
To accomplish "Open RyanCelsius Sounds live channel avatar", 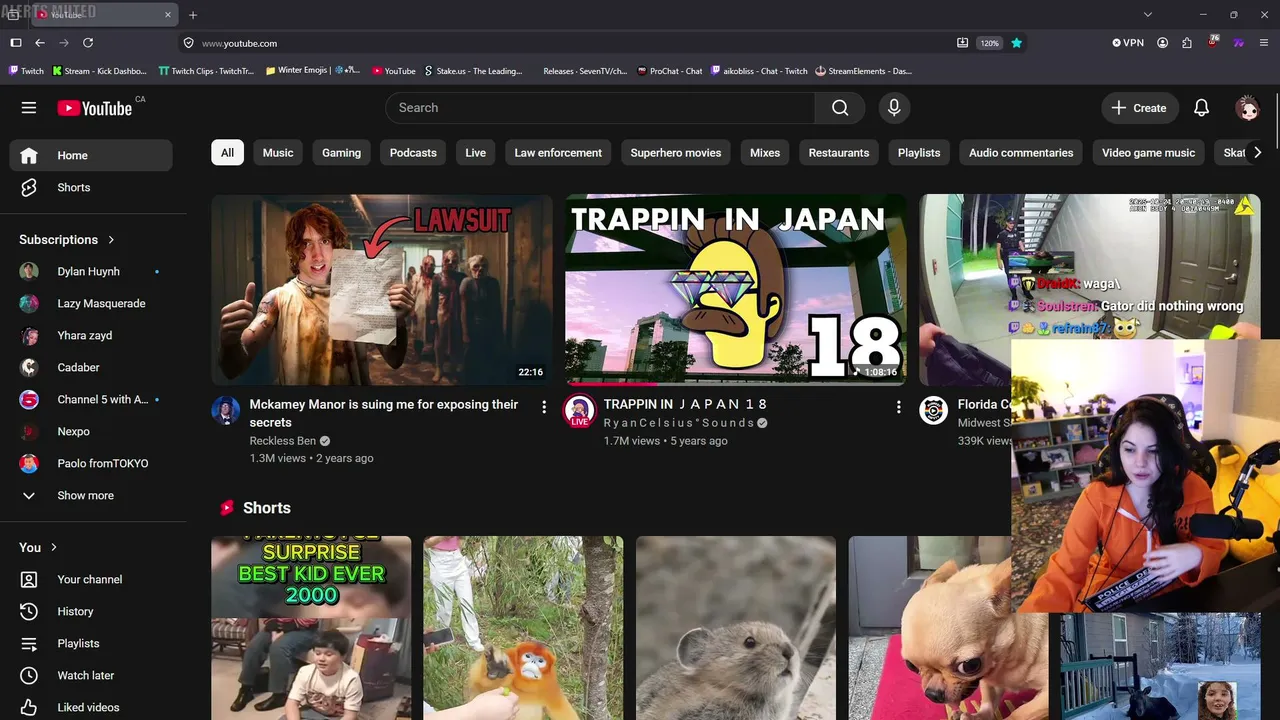I will tap(580, 410).
